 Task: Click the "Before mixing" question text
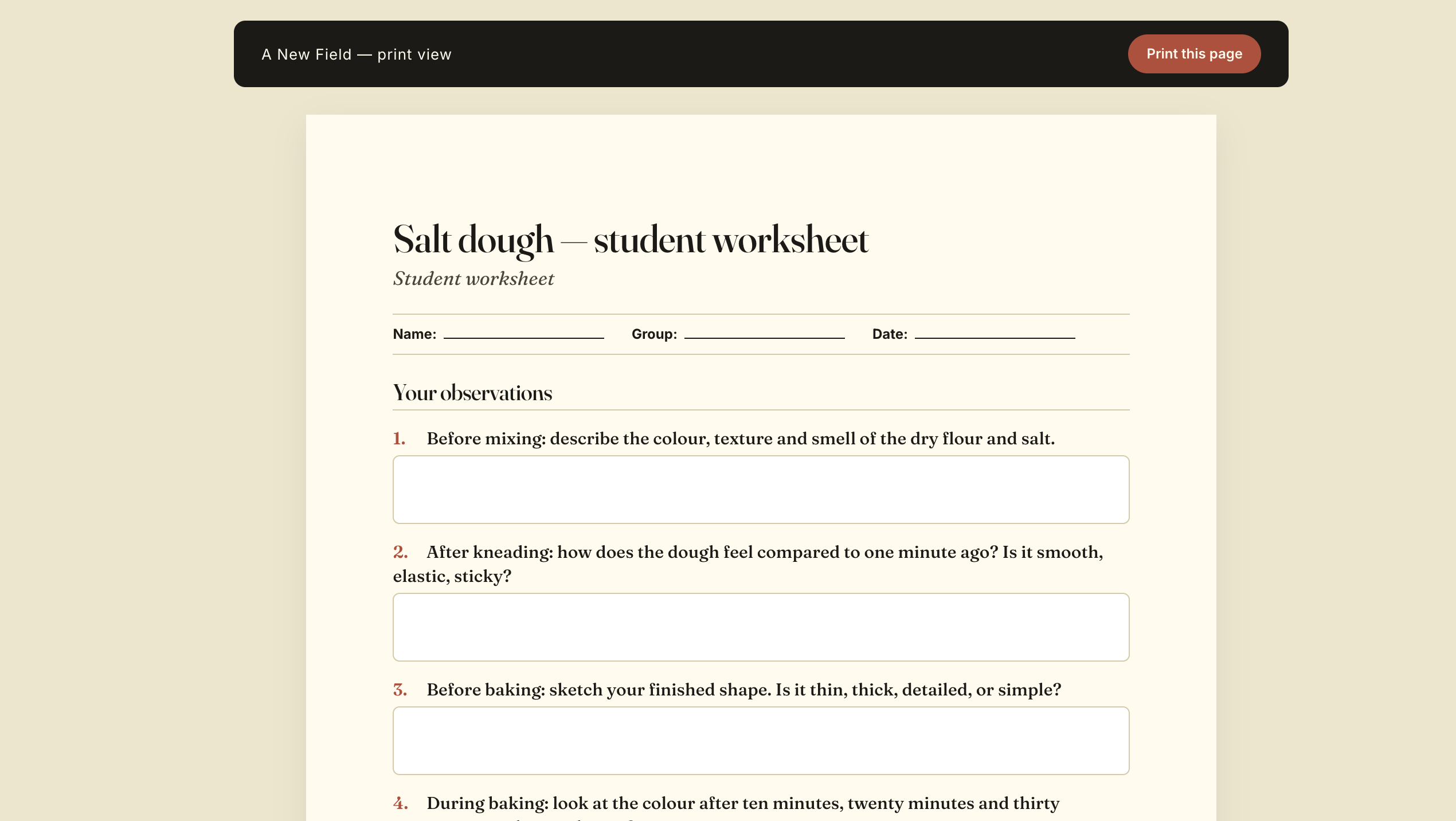pyautogui.click(x=740, y=439)
